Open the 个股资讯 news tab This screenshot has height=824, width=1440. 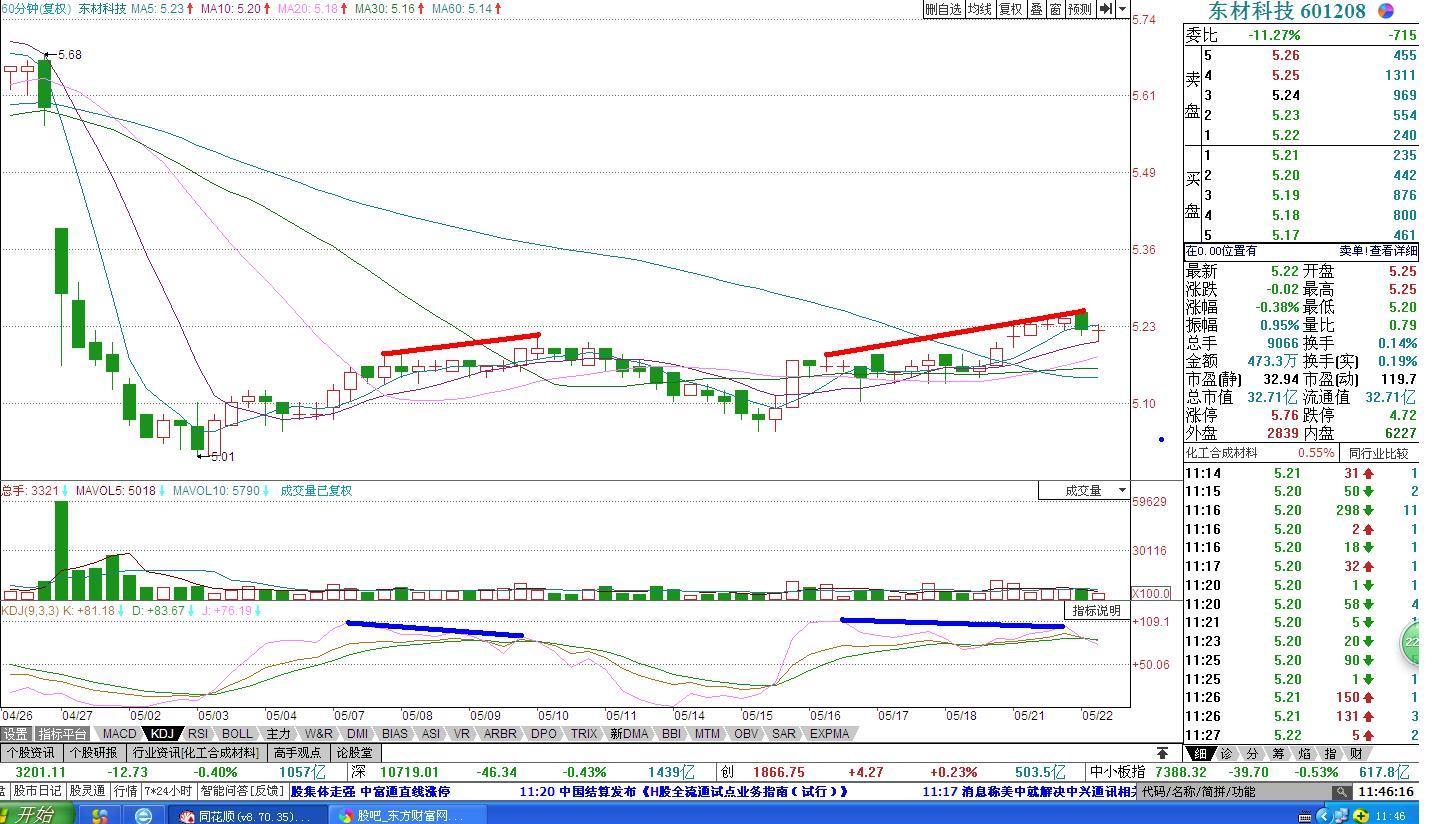click(x=31, y=753)
